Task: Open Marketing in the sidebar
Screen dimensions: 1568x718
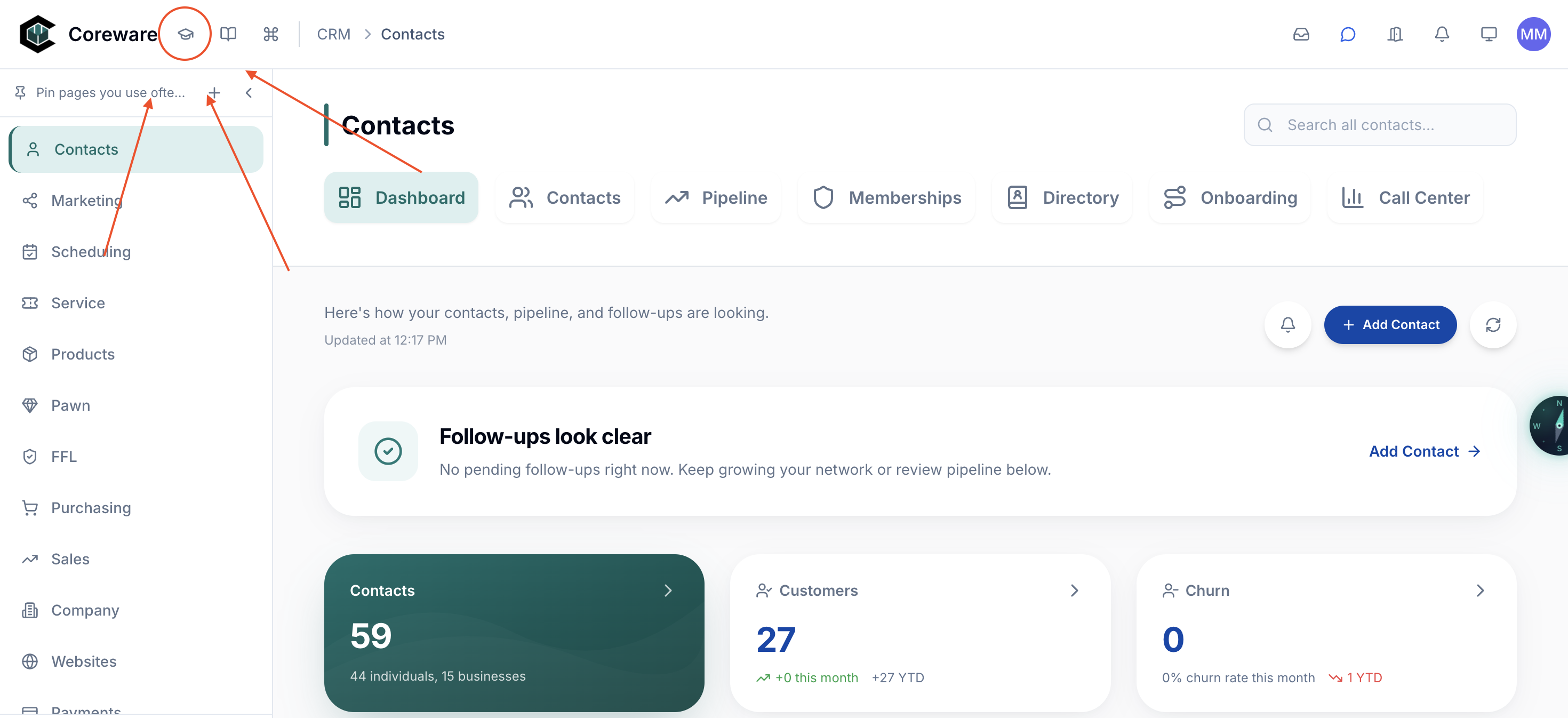Action: tap(137, 201)
